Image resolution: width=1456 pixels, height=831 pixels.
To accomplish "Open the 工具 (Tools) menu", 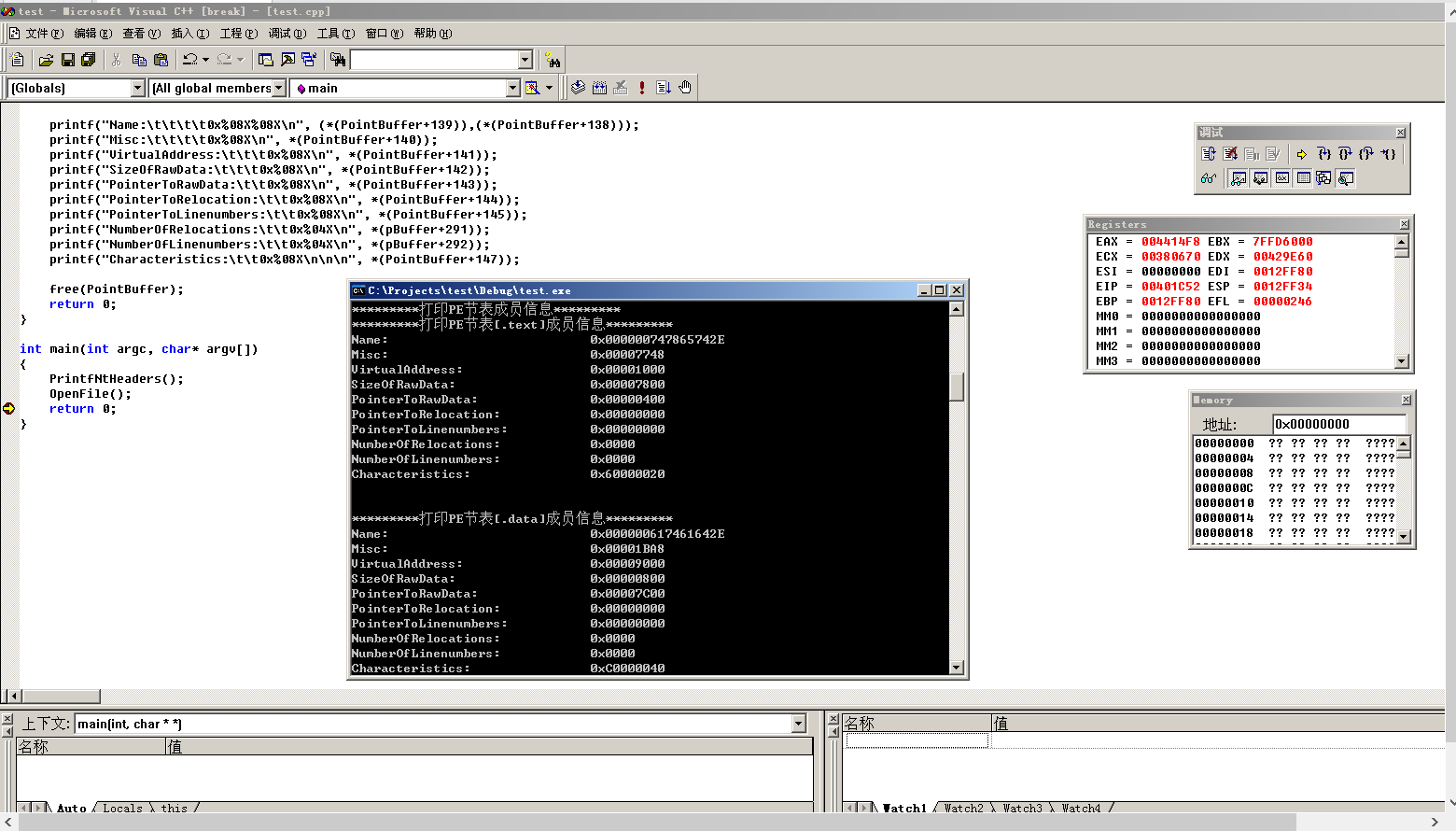I will point(335,34).
